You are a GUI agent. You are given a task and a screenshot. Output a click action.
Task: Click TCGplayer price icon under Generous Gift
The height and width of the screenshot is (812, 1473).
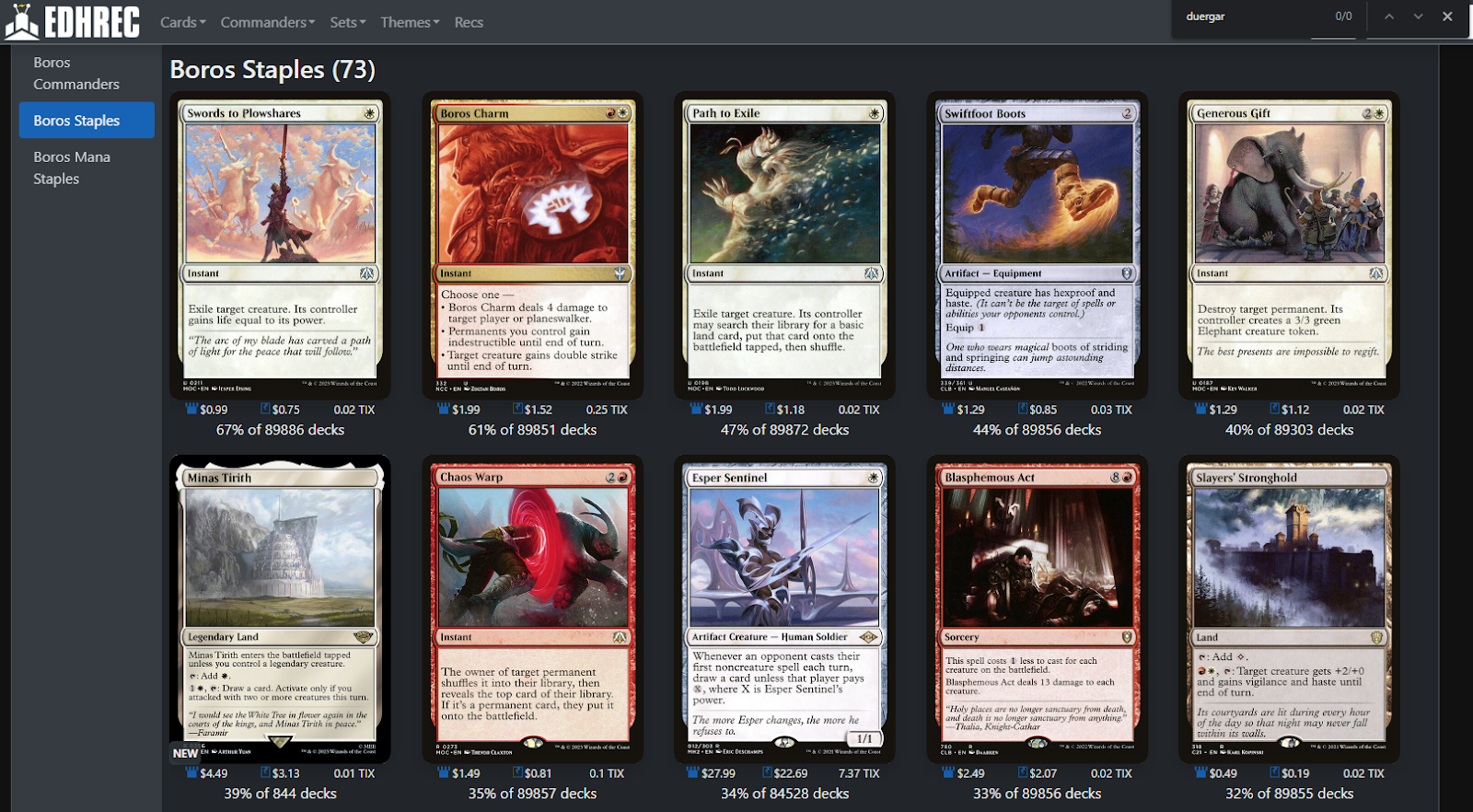tap(1274, 409)
